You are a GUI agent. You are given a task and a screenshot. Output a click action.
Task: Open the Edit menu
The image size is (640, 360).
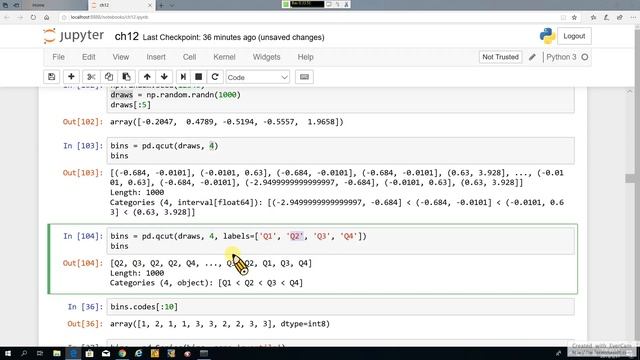click(x=89, y=57)
